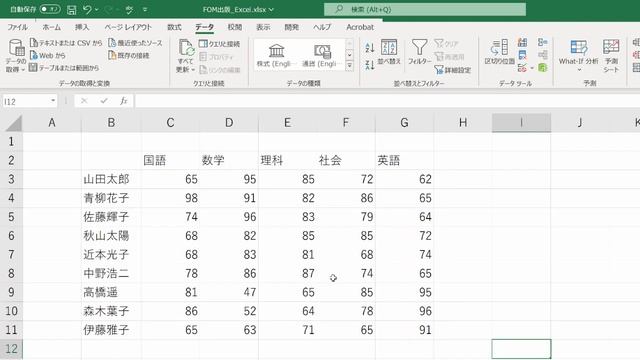
Task: Select 森木葉子's 英語 score 96
Action: (404, 311)
